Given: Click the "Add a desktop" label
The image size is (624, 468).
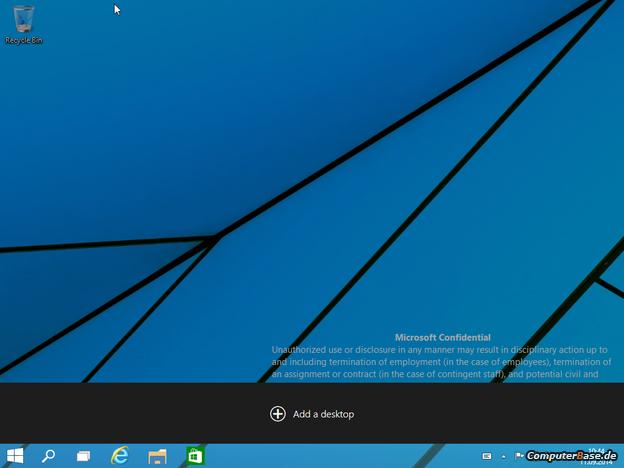Looking at the screenshot, I should [x=323, y=414].
